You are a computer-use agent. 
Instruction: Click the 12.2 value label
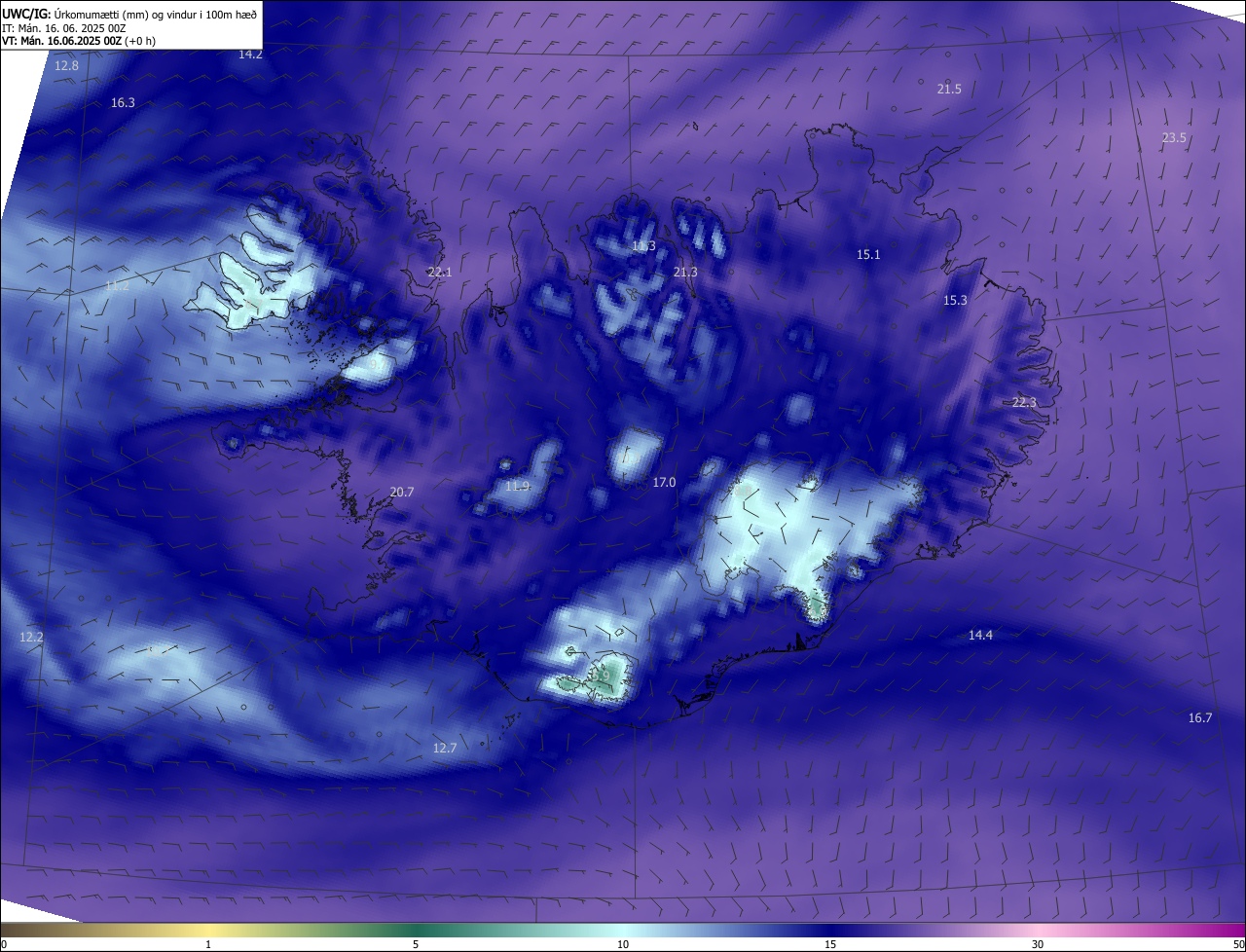point(31,637)
